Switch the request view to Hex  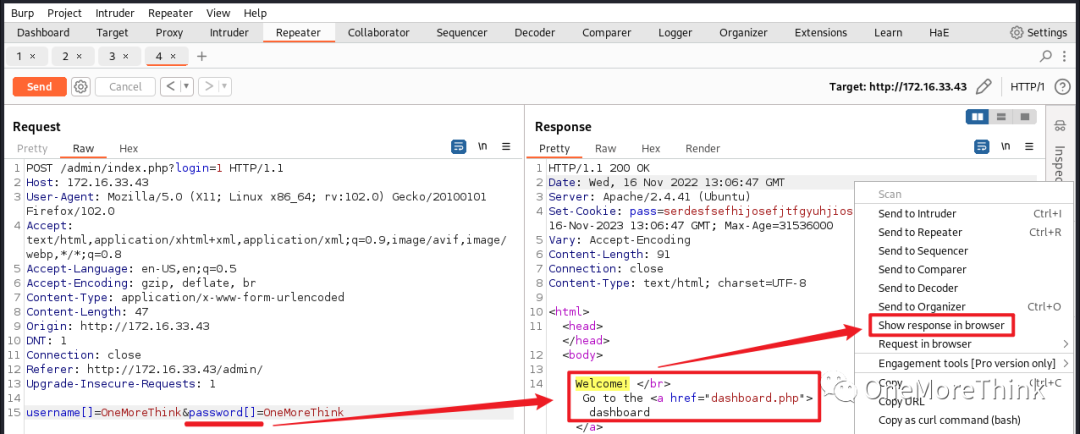128,148
